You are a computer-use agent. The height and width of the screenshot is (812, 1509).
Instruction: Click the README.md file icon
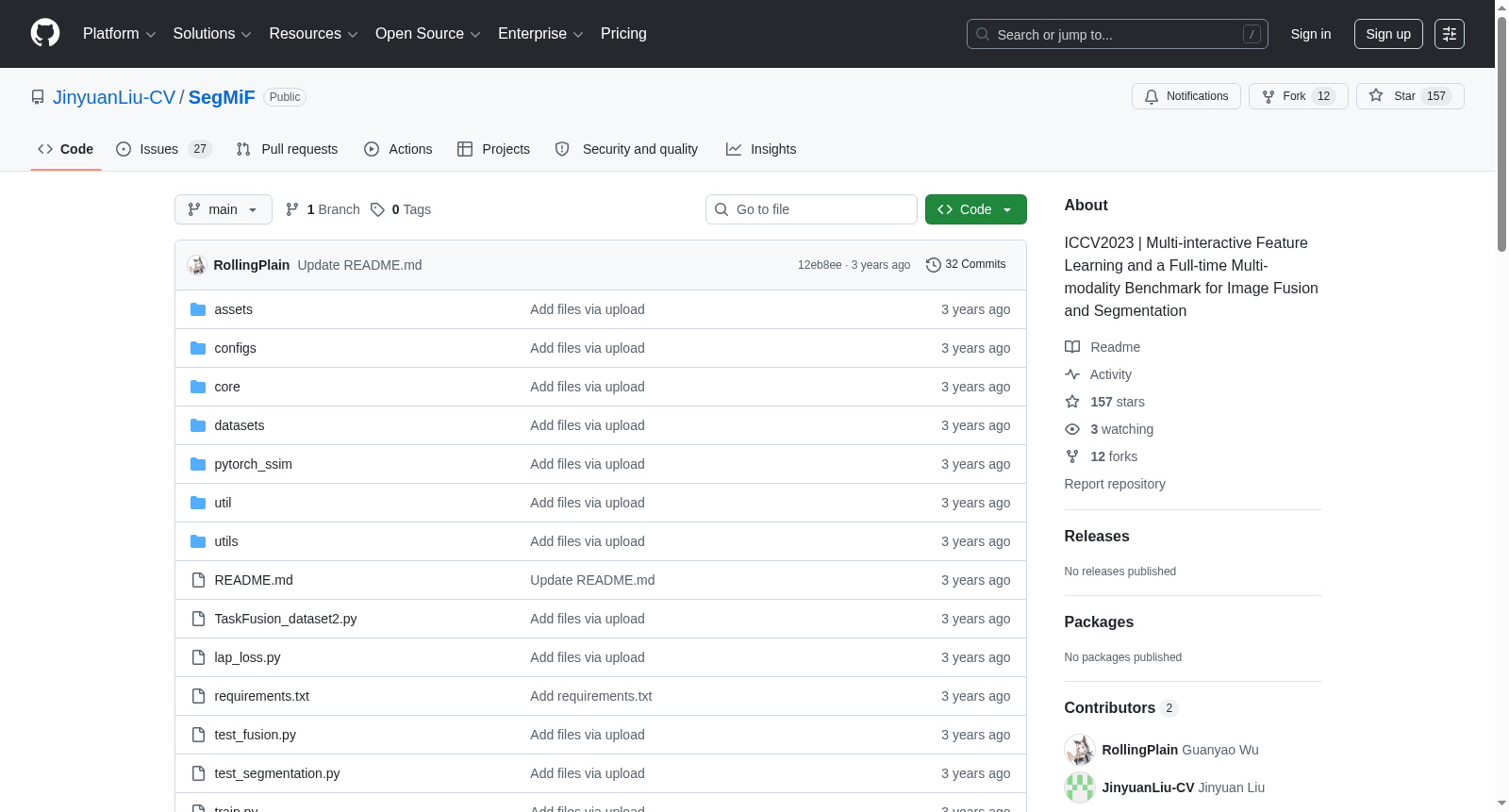coord(198,580)
